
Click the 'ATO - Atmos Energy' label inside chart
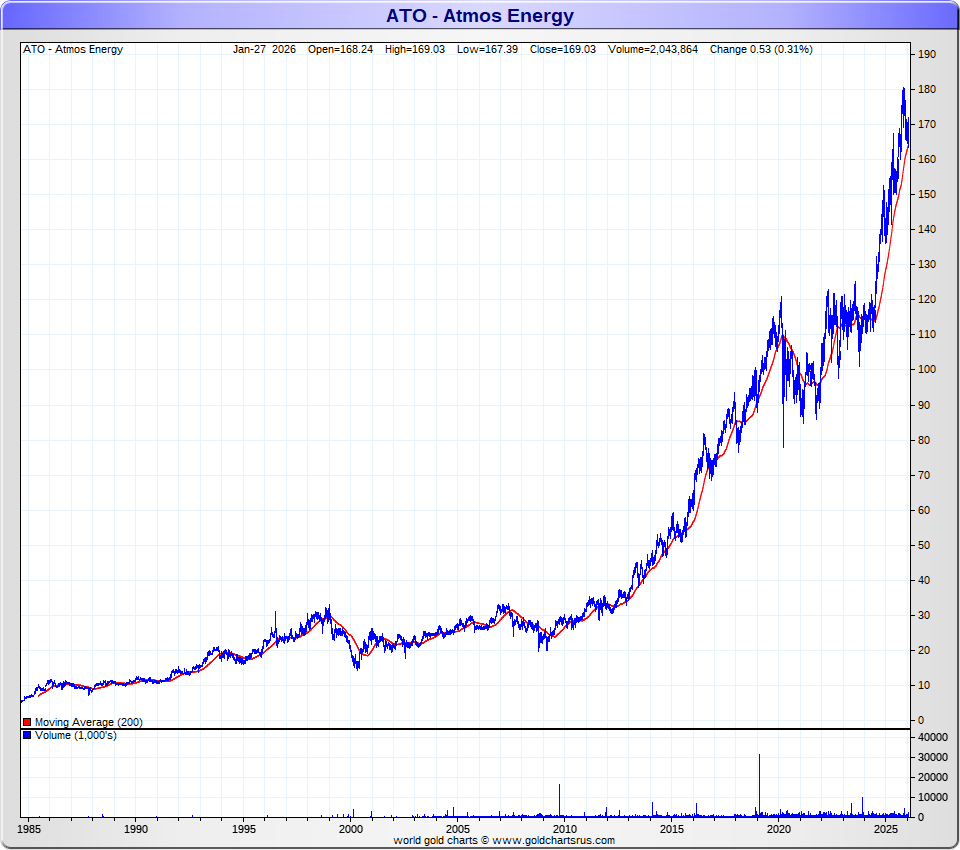point(73,49)
